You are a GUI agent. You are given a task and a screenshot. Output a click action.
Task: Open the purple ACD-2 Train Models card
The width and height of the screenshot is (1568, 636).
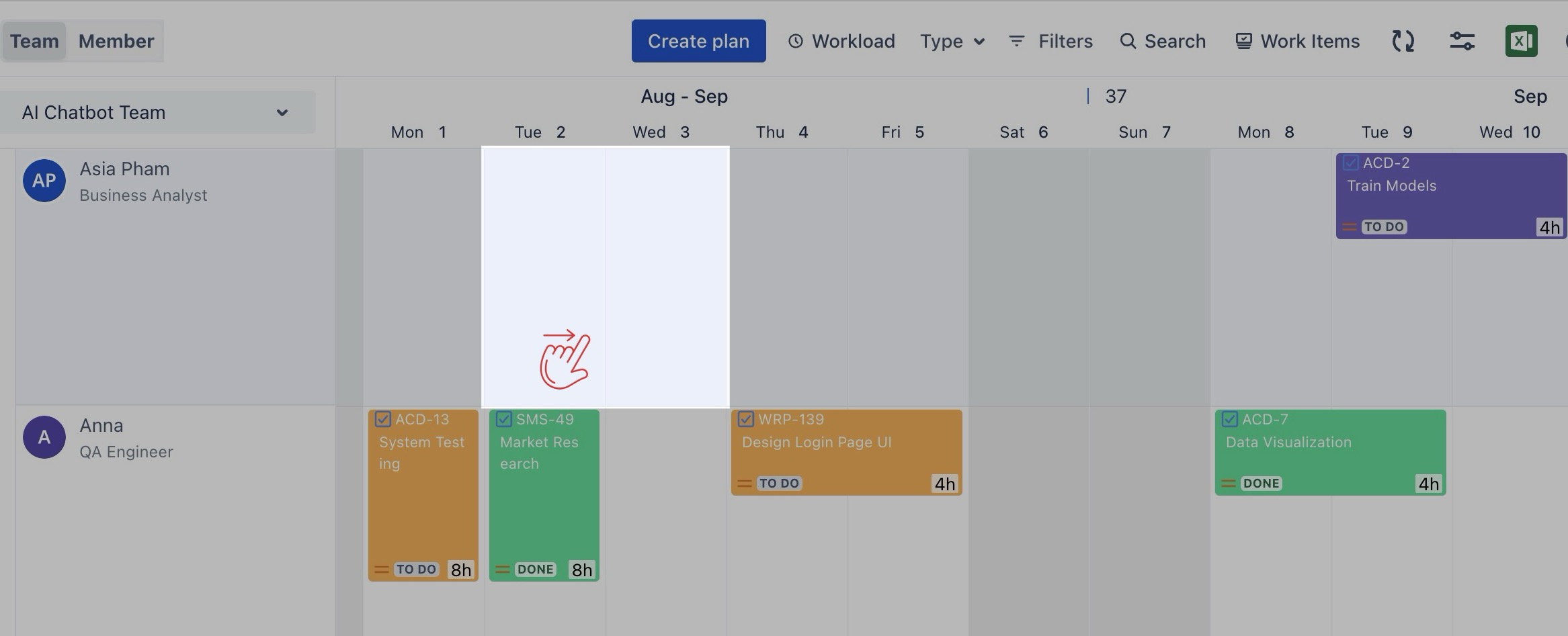click(x=1450, y=195)
